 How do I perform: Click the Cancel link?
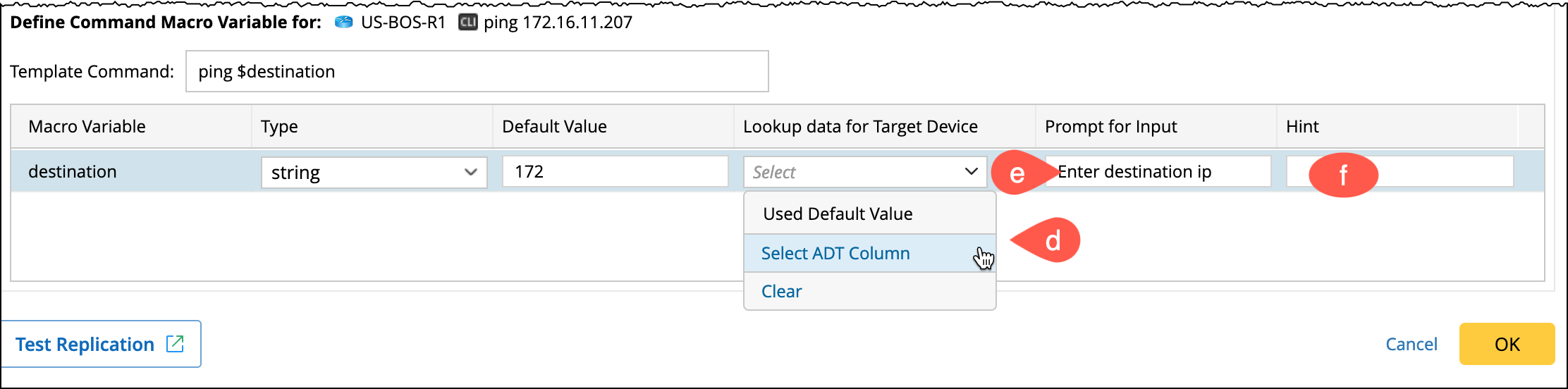(x=1411, y=344)
